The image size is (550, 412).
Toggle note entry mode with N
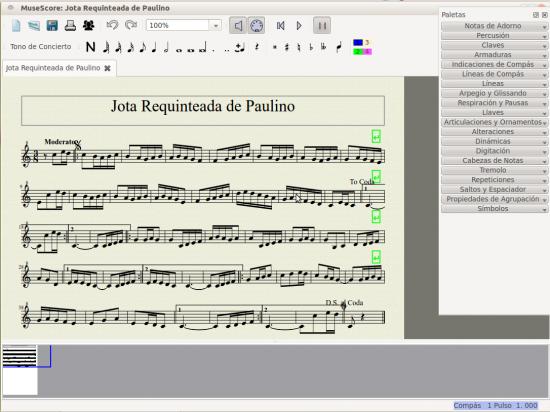click(90, 47)
